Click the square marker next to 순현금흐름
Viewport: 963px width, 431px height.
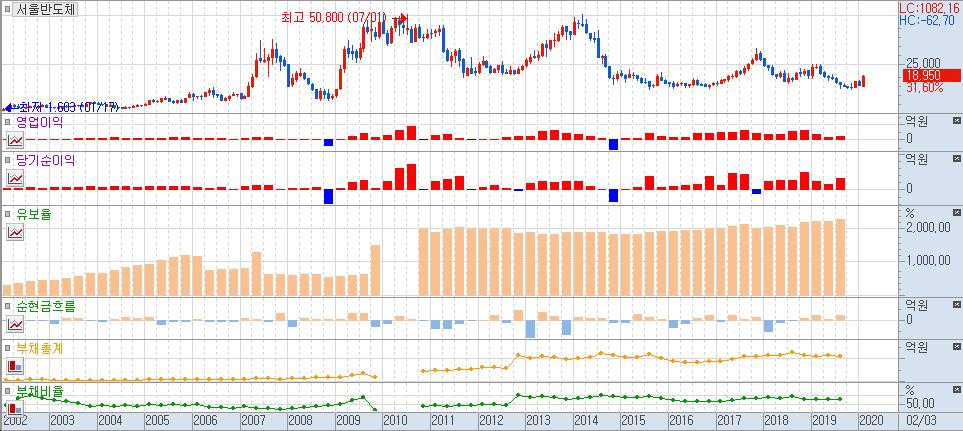[7, 305]
